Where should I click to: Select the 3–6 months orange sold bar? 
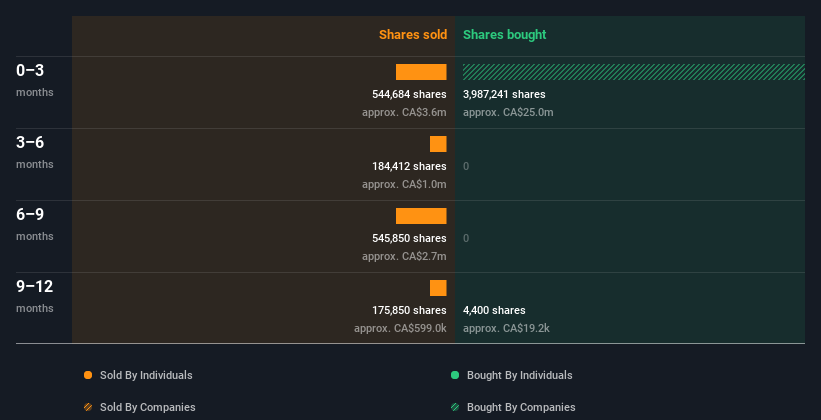click(438, 144)
